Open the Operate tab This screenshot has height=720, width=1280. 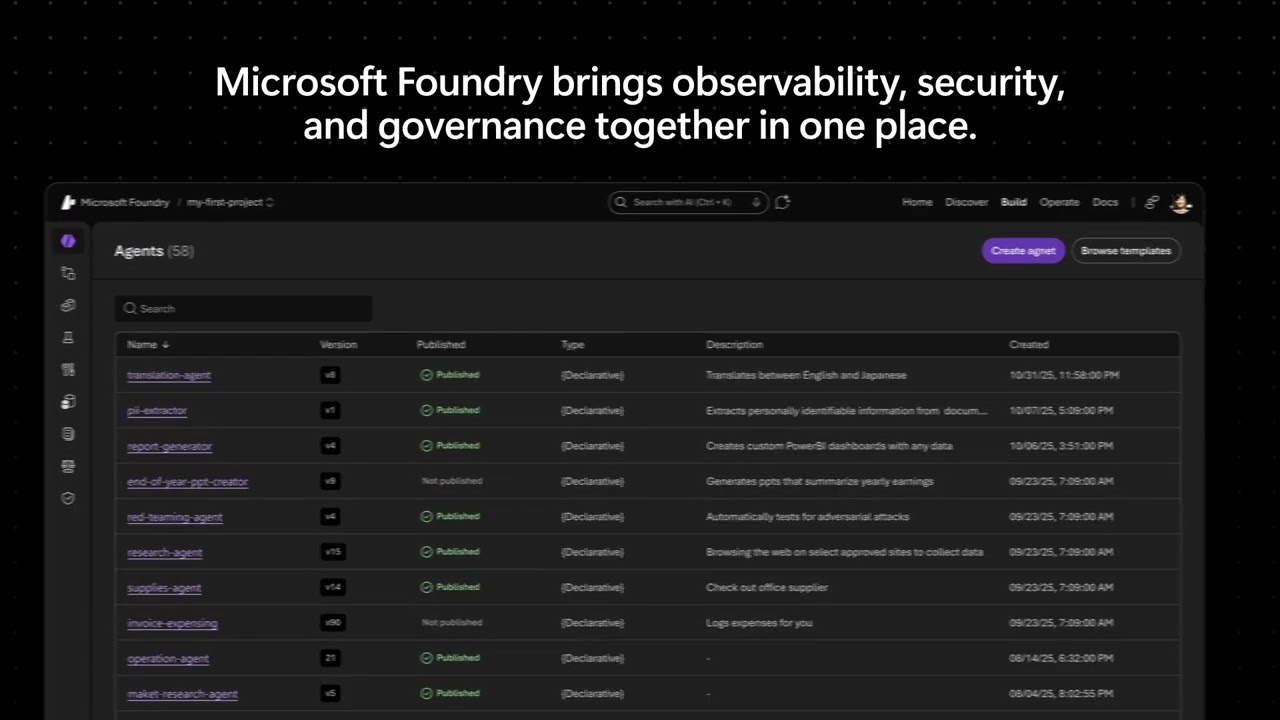pyautogui.click(x=1059, y=202)
